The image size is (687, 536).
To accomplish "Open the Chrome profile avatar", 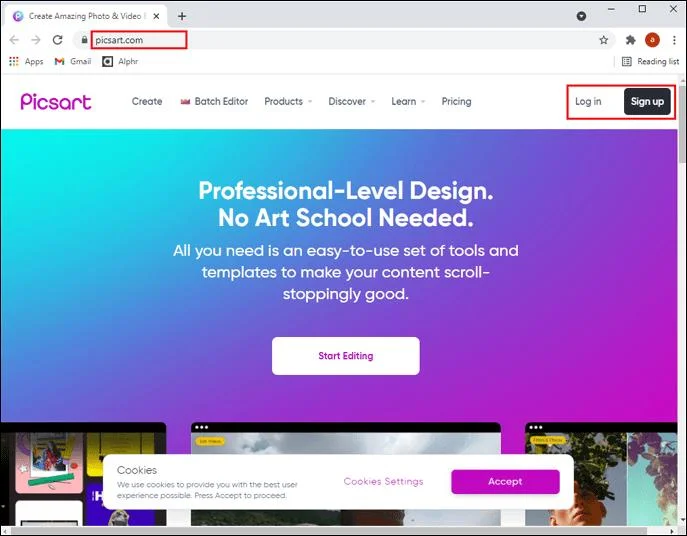I will coord(652,40).
